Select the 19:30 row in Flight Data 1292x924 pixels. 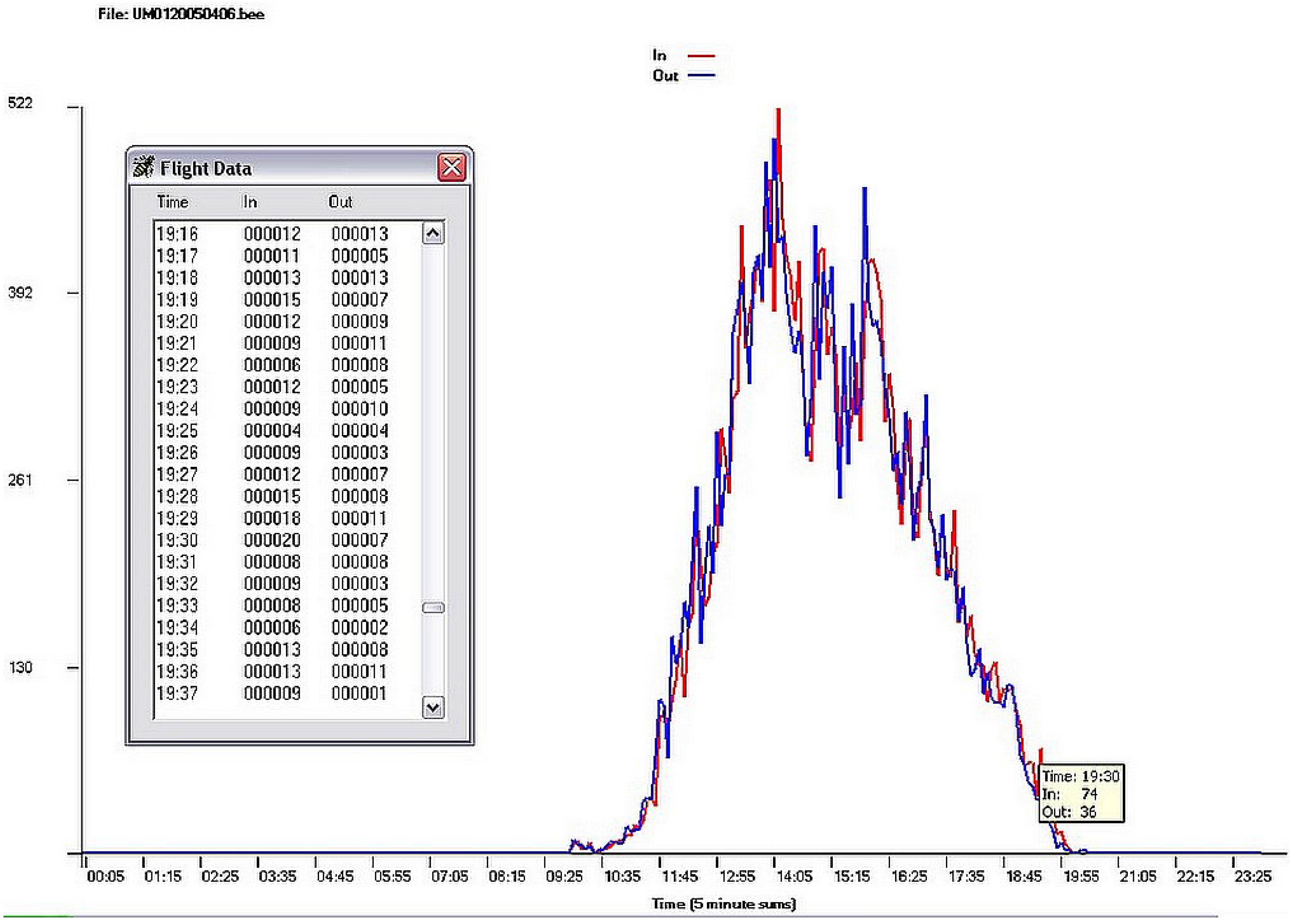tap(272, 540)
